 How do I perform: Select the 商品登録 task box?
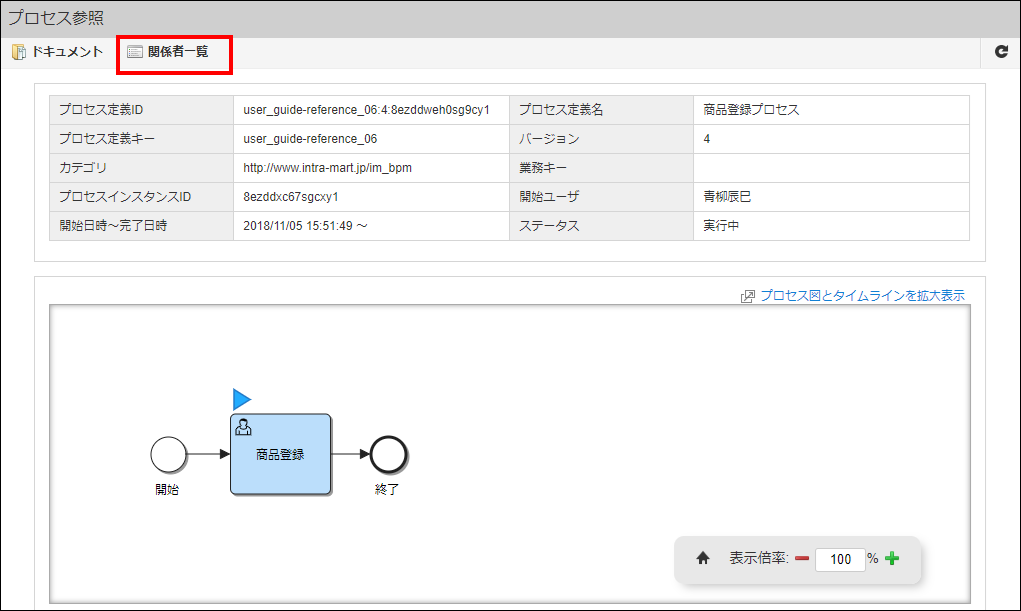280,464
